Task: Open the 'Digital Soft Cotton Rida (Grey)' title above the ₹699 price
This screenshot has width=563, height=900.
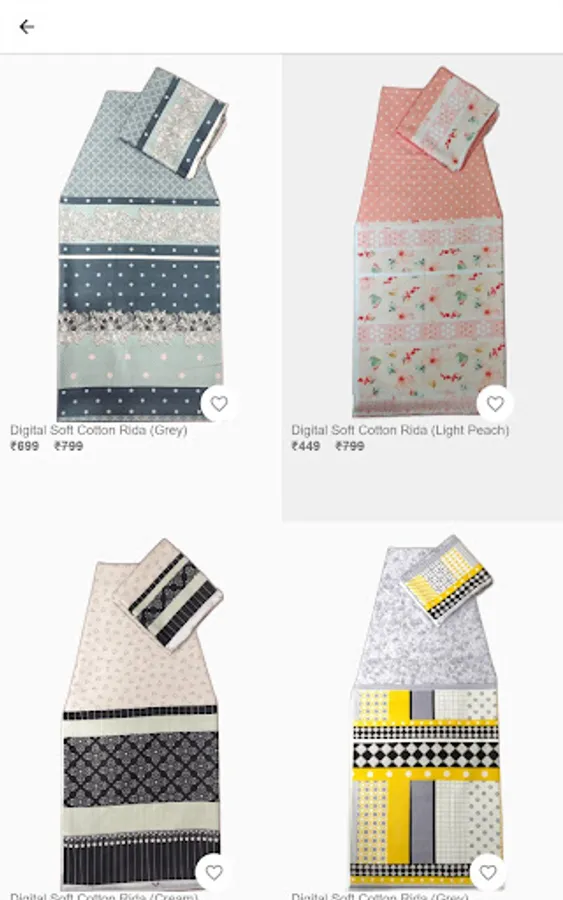Action: click(x=99, y=430)
